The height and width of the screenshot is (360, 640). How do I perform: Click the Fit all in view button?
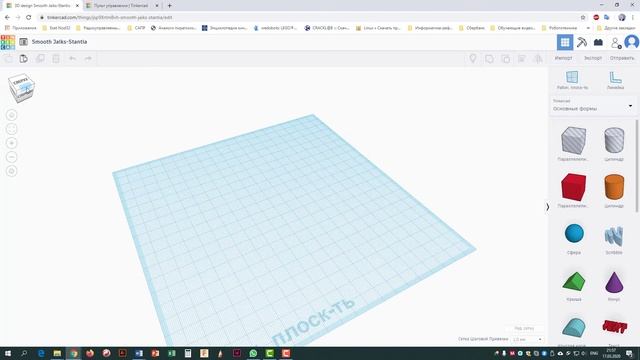point(11,129)
